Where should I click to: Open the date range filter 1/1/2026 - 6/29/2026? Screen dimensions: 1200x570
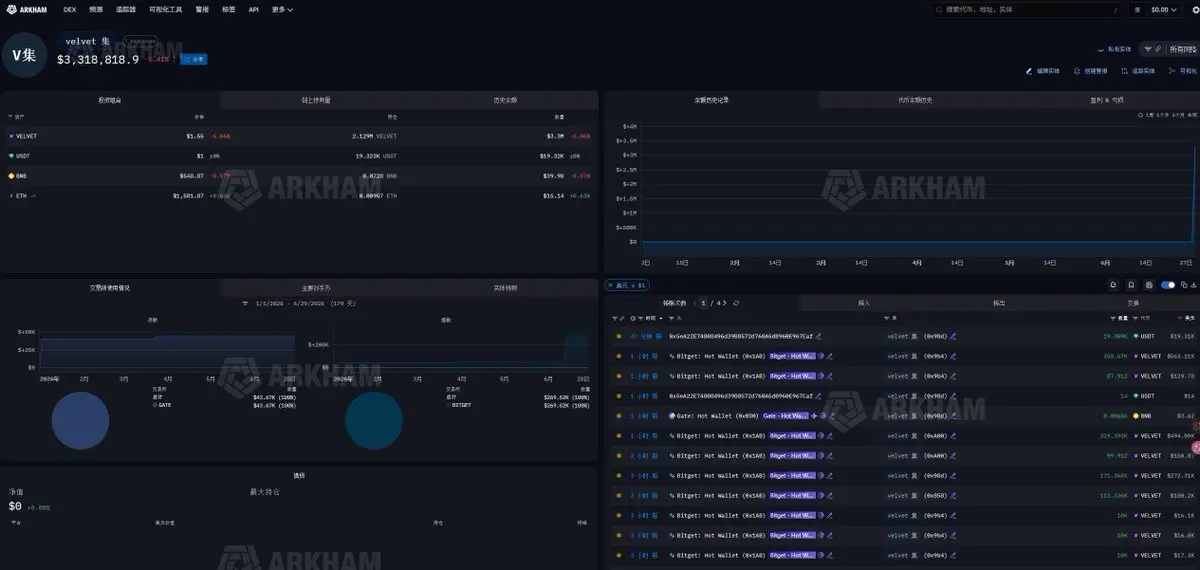coord(299,303)
